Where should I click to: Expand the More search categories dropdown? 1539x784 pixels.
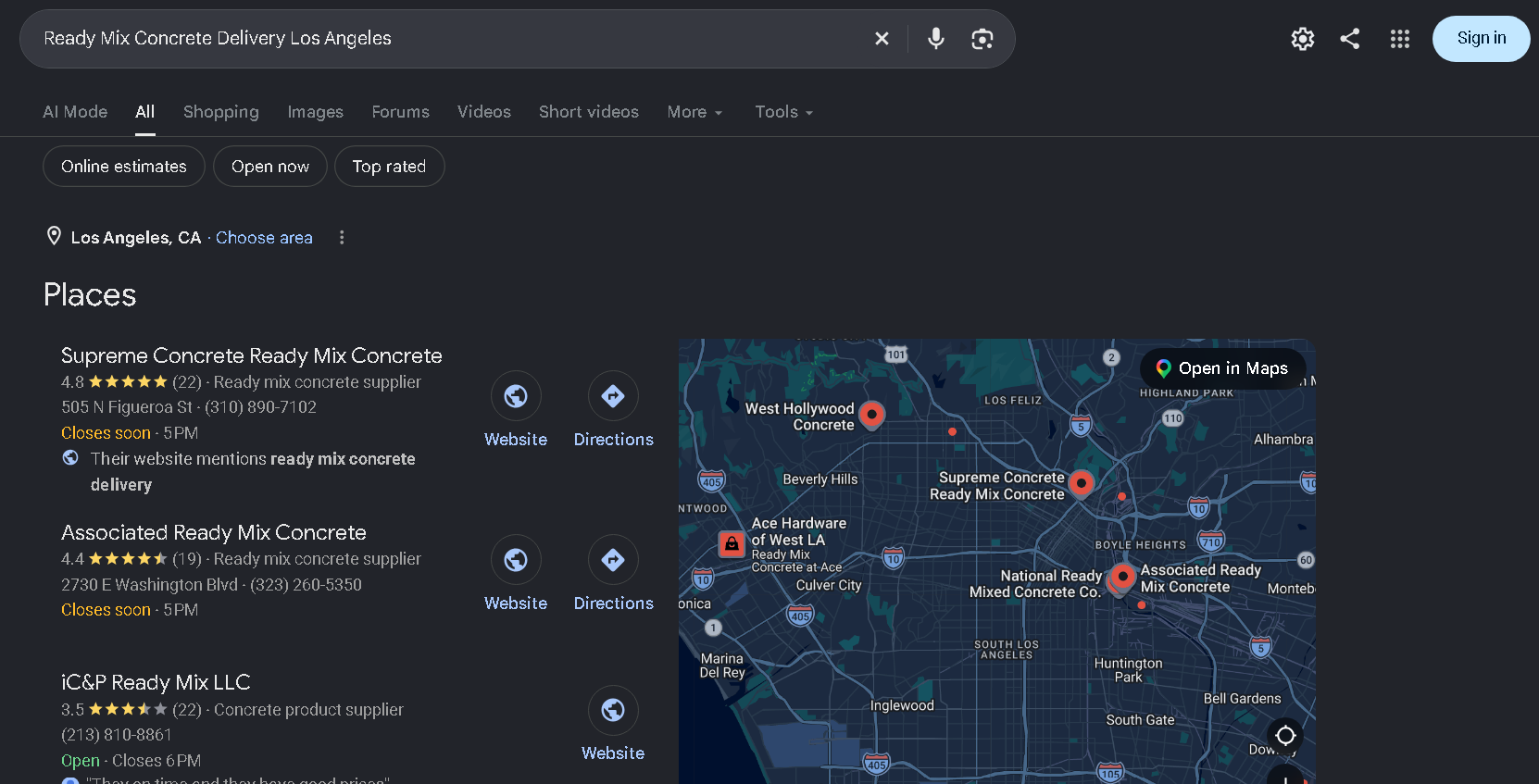point(695,112)
